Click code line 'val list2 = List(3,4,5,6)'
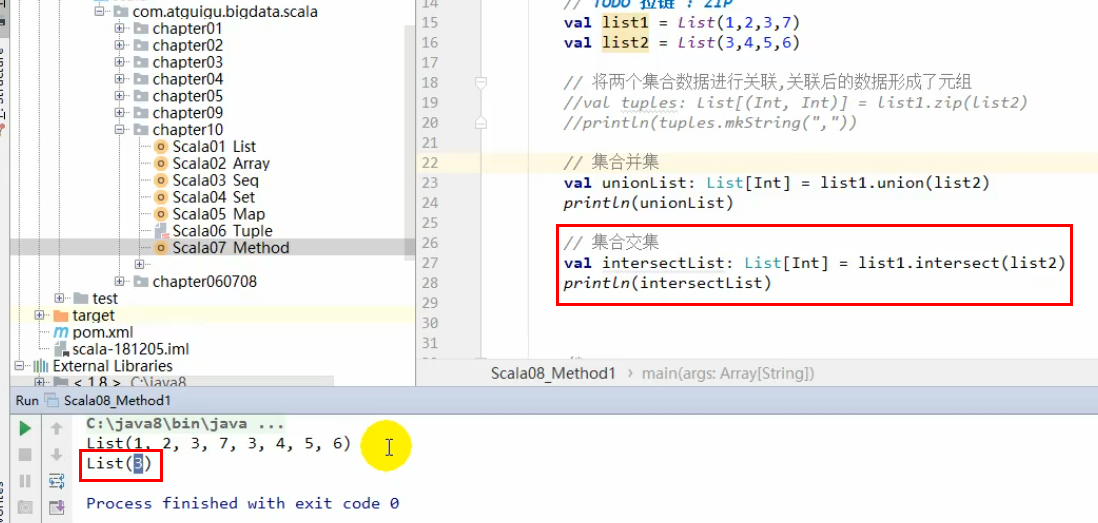The height and width of the screenshot is (523, 1098). click(x=681, y=43)
